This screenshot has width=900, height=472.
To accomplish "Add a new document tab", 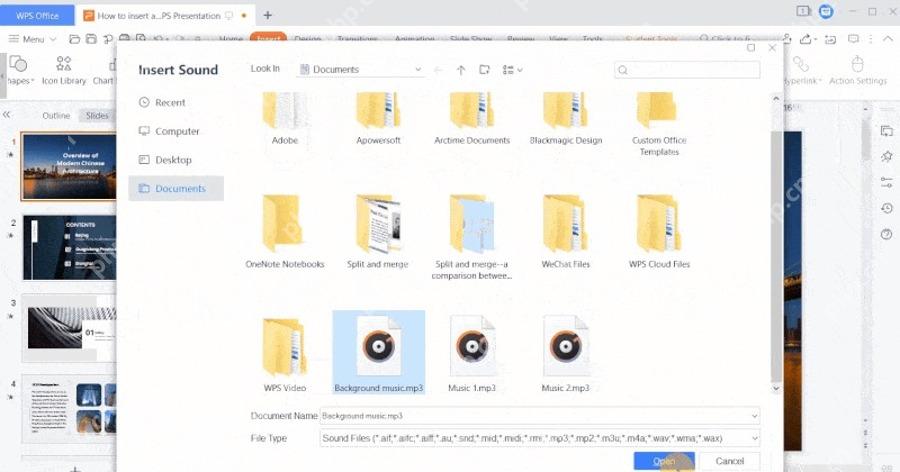I will (267, 16).
